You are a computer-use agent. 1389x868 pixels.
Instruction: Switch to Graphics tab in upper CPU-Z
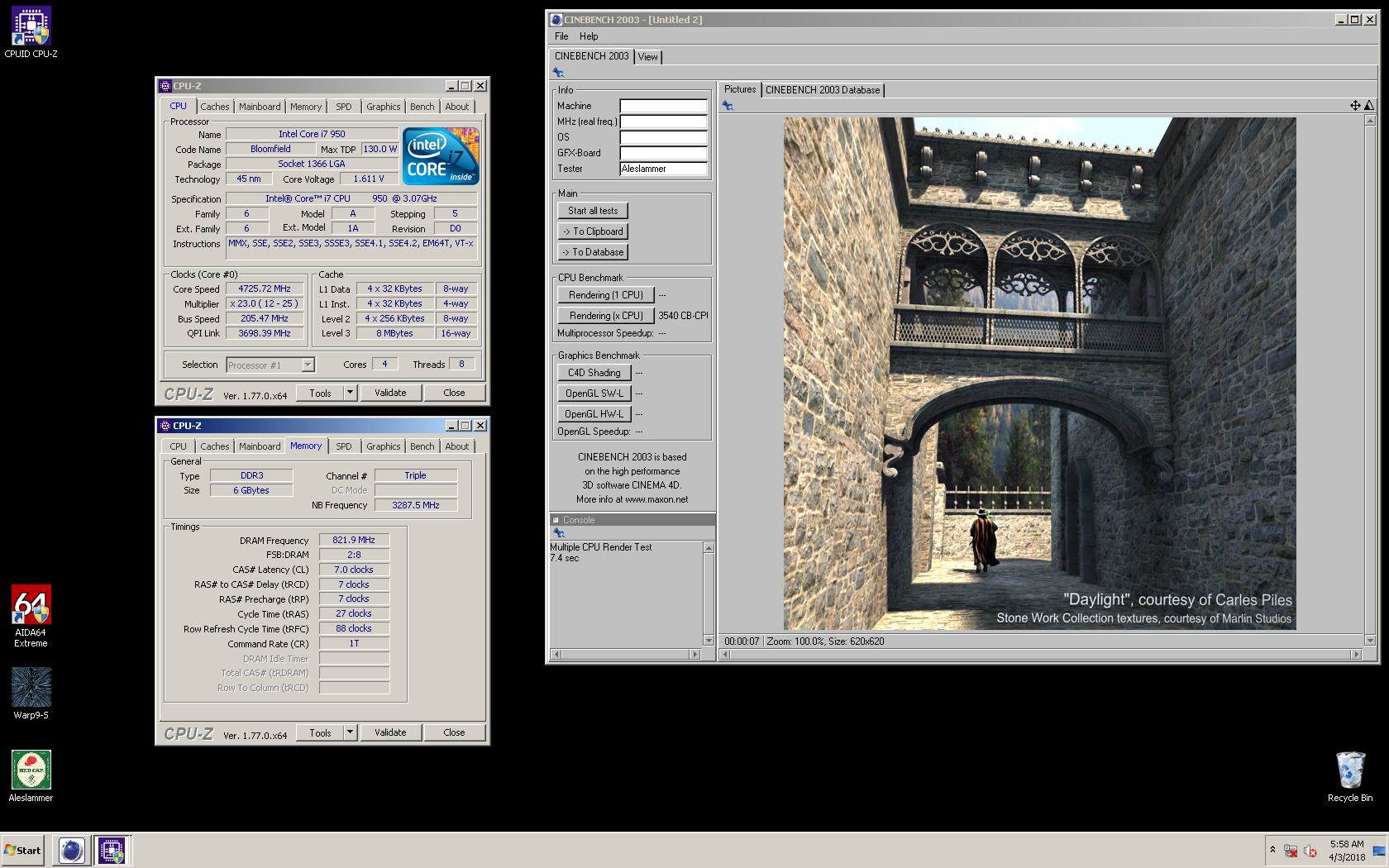[384, 107]
